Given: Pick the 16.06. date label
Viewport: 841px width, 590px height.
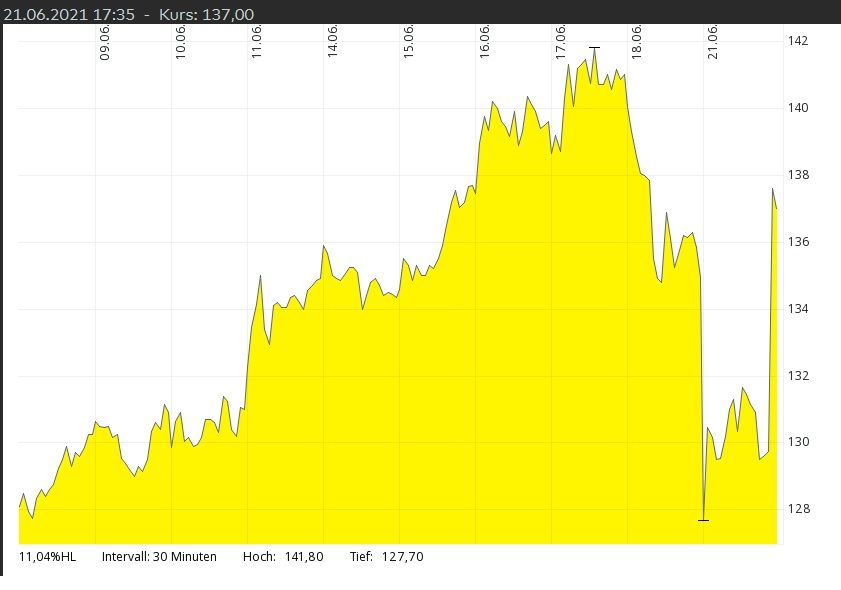Looking at the screenshot, I should 485,43.
